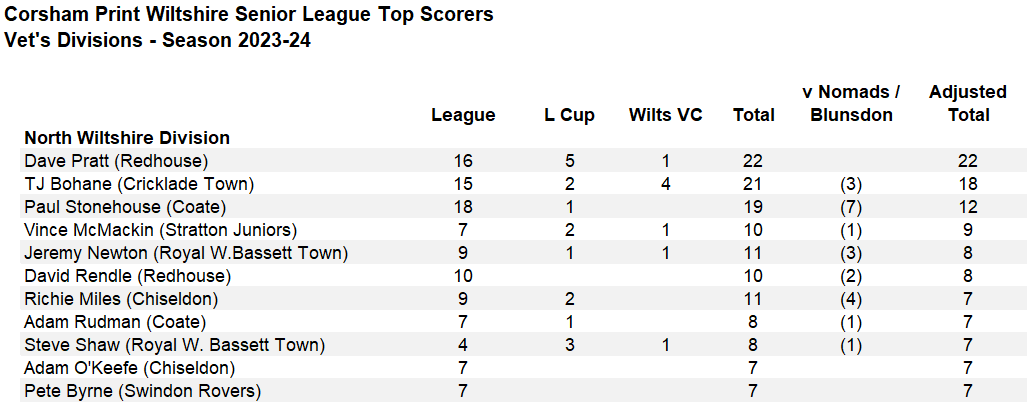The height and width of the screenshot is (402, 1027).
Task: Click the North Wiltshire Division heading
Action: pyautogui.click(x=127, y=138)
